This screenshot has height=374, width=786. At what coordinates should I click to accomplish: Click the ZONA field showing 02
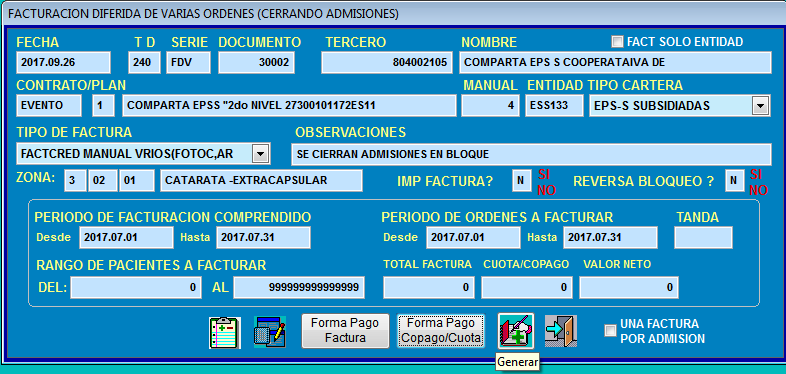point(103,180)
